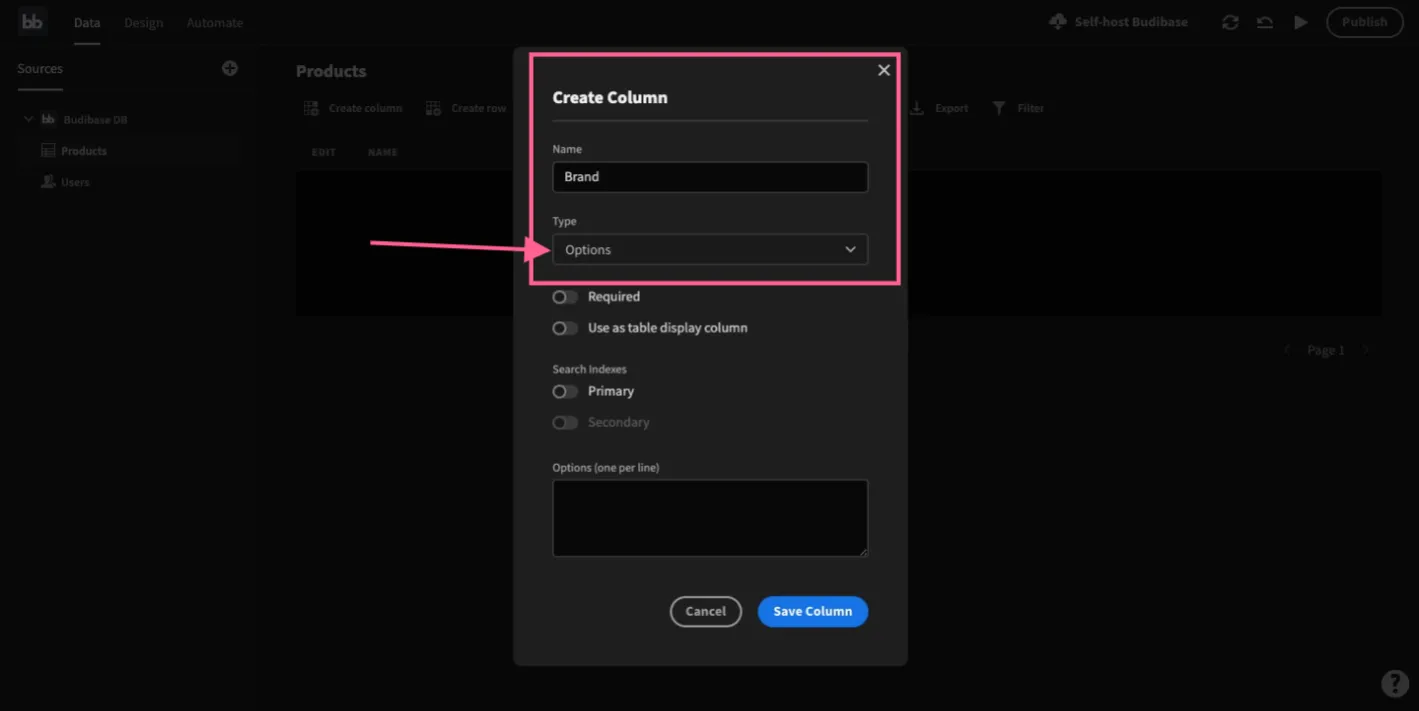This screenshot has width=1419, height=711.
Task: Toggle the Secondary search index switch
Action: click(565, 422)
